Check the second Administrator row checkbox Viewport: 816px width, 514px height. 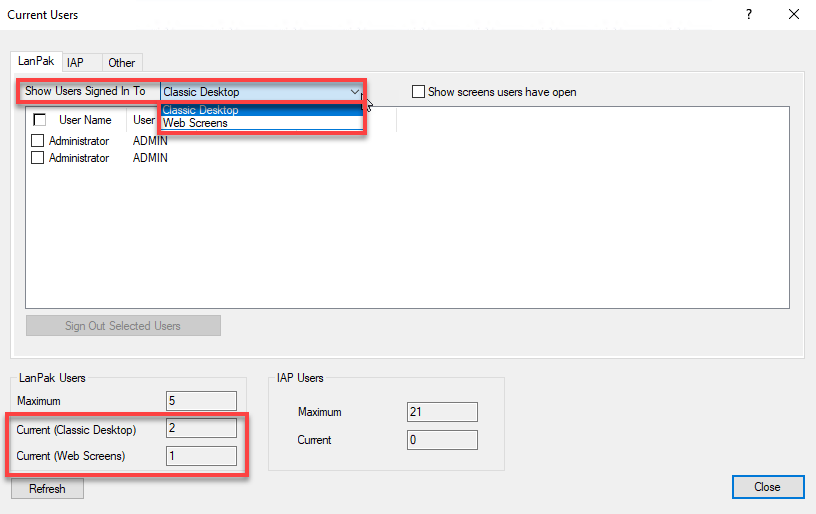[37, 158]
